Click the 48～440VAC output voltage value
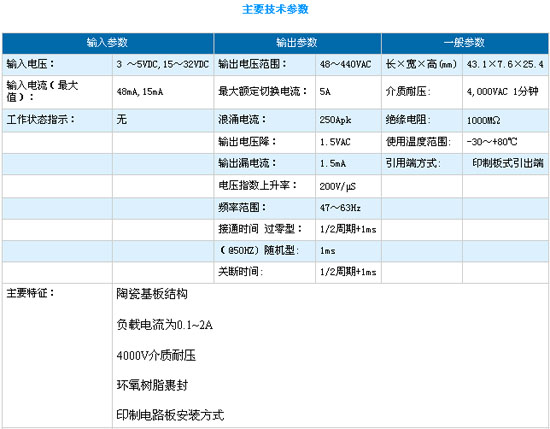The width and height of the screenshot is (550, 429). point(345,65)
